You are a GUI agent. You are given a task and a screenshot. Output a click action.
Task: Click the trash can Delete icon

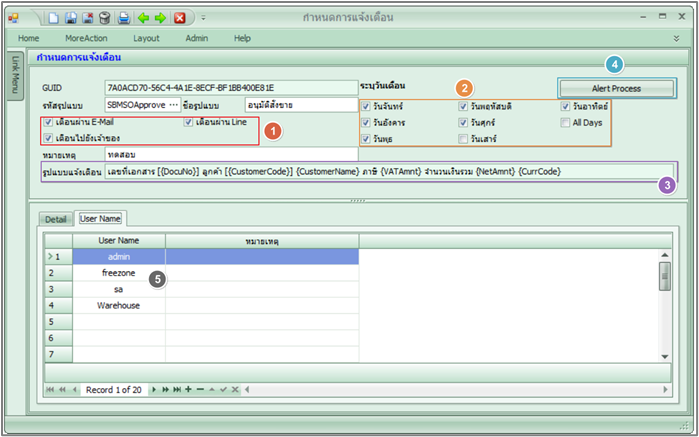pos(103,18)
